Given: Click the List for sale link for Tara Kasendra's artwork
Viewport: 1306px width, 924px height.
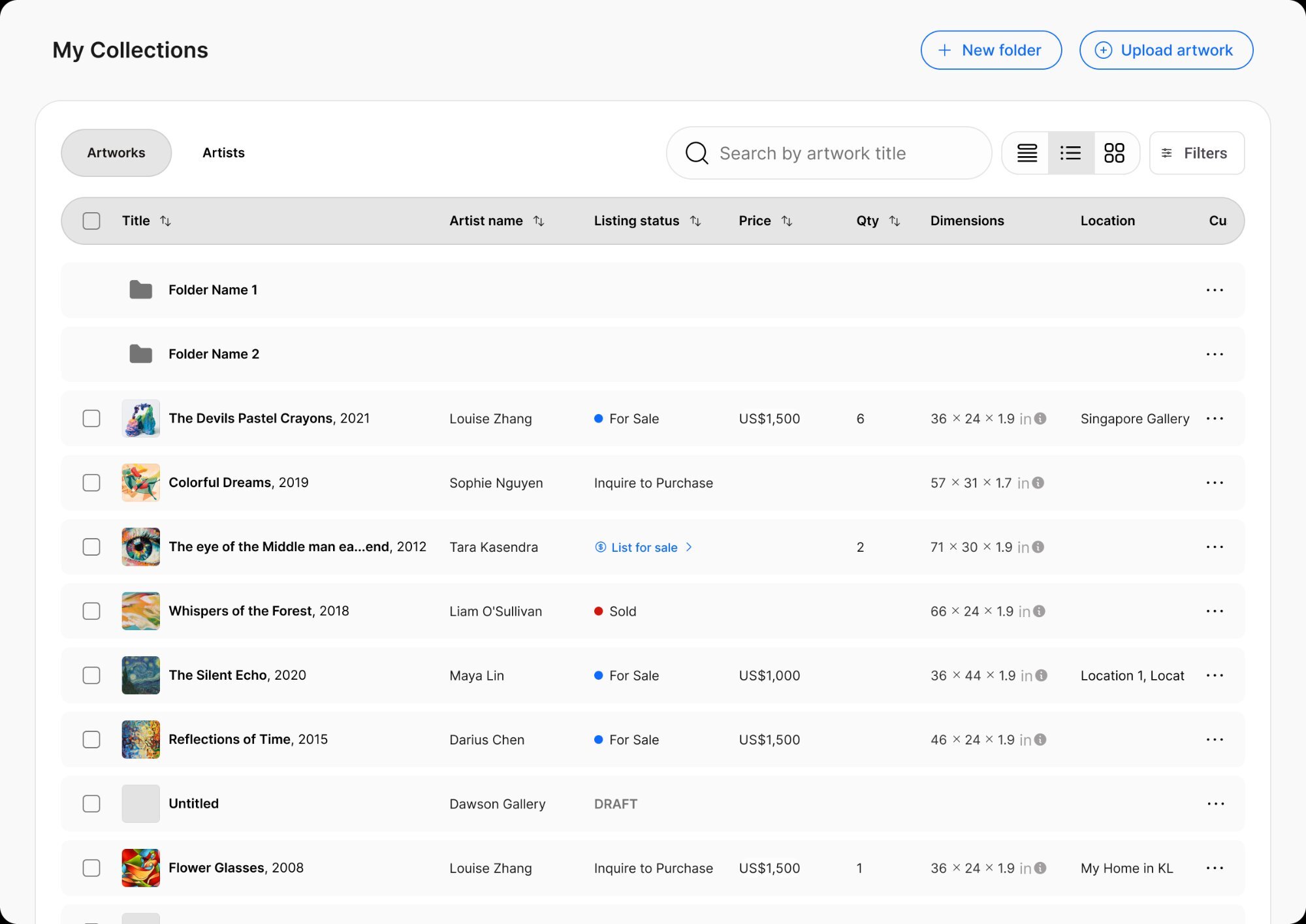Looking at the screenshot, I should 643,547.
